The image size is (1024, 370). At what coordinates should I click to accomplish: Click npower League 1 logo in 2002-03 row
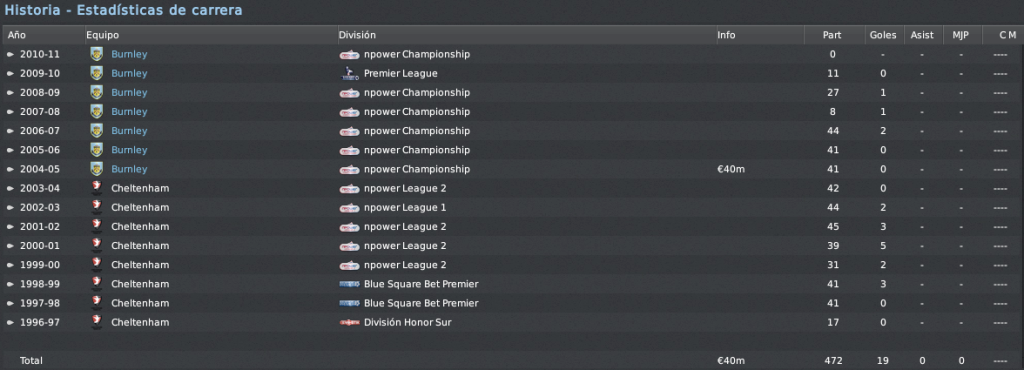pos(349,208)
